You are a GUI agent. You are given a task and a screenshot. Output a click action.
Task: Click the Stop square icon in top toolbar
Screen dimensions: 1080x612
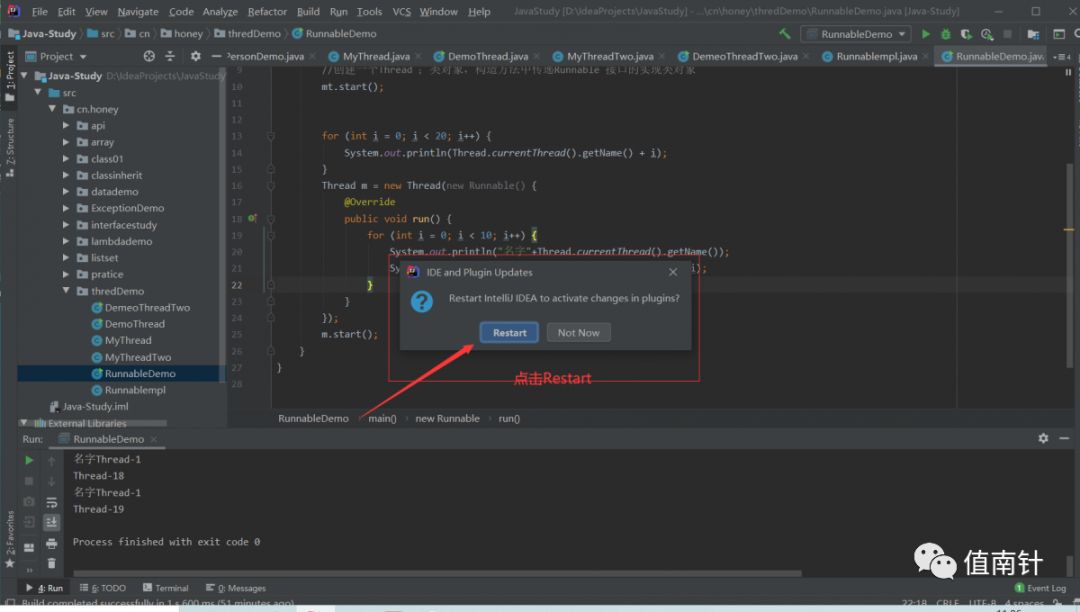[1008, 34]
